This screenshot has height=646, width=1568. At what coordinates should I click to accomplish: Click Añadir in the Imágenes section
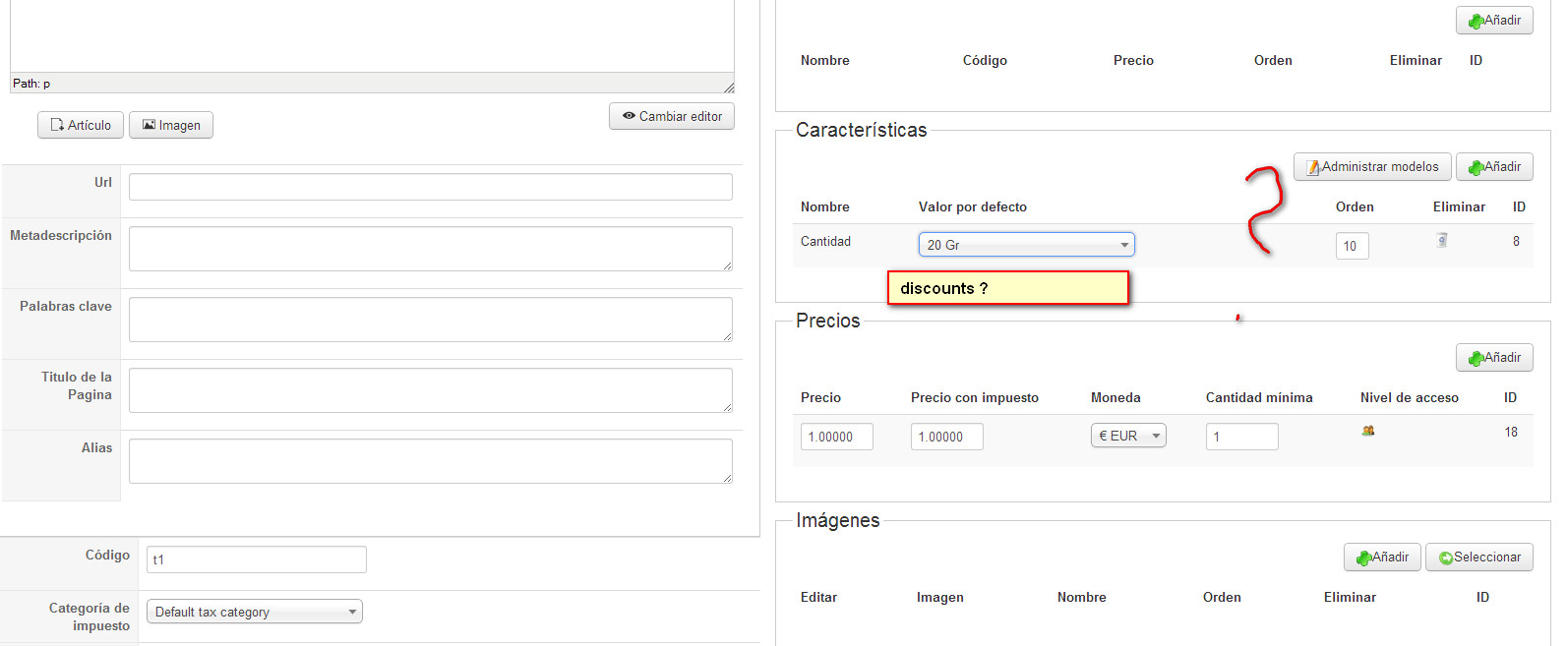[x=1381, y=558]
